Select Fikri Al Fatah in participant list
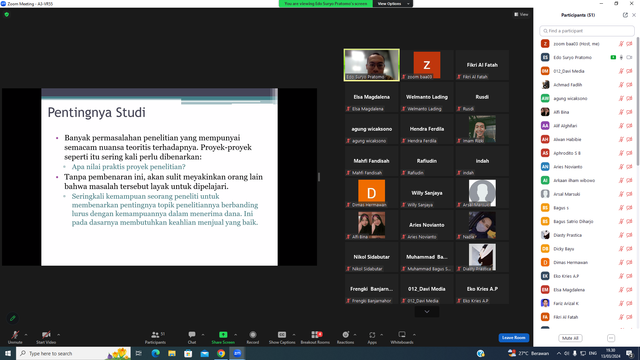This screenshot has width=640, height=360. pos(587,317)
